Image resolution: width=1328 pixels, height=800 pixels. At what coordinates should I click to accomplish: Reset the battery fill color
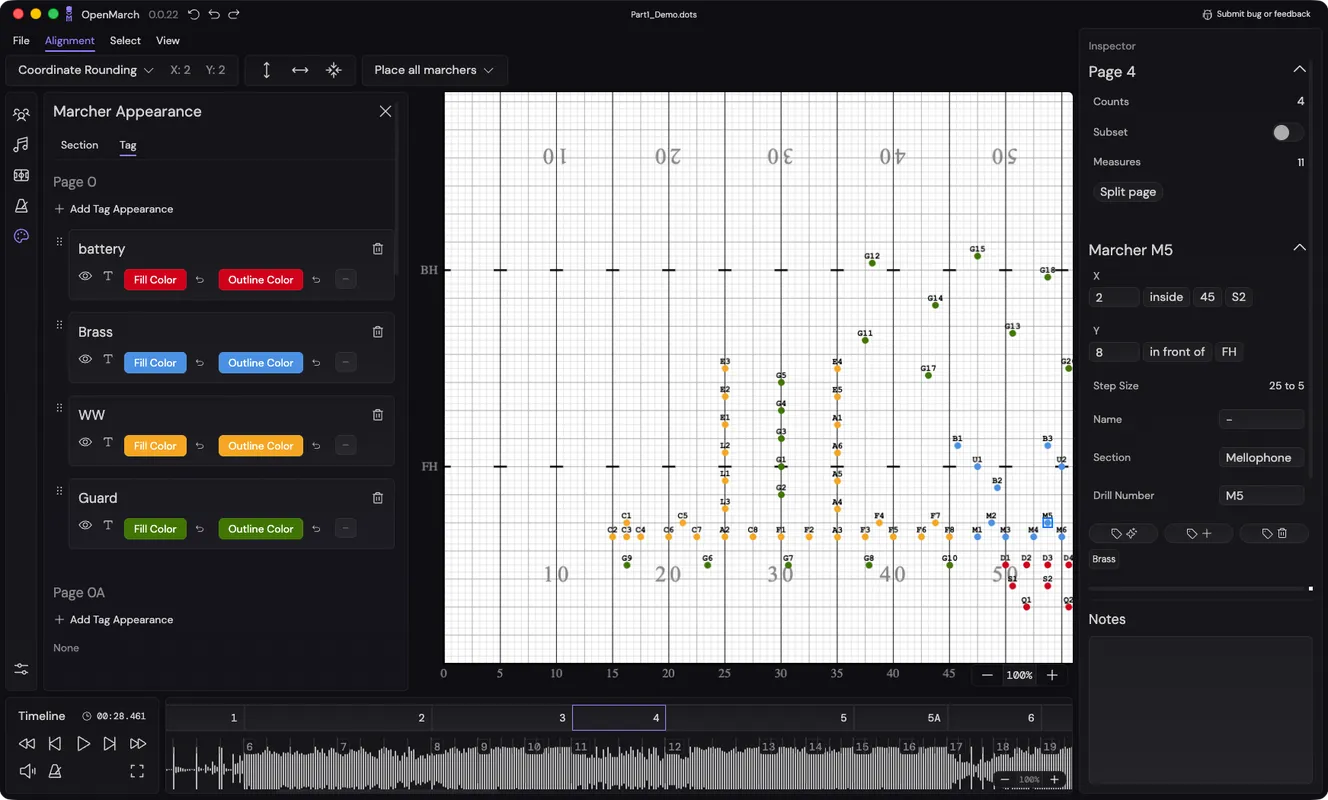click(200, 280)
